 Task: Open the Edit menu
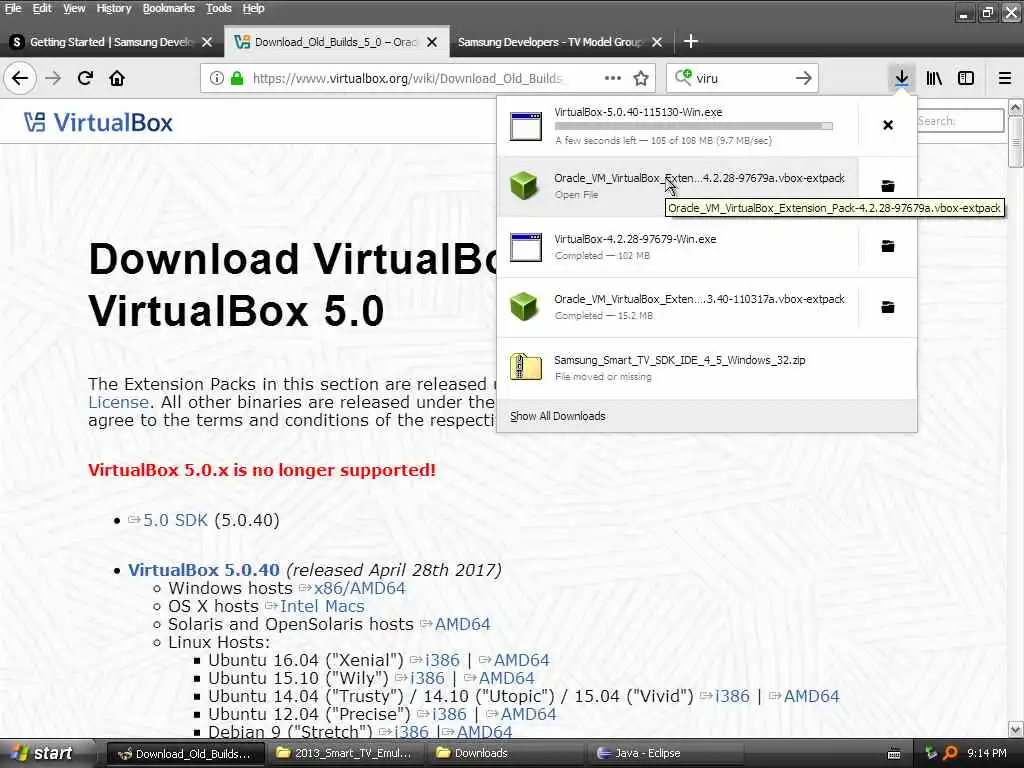pyautogui.click(x=42, y=8)
